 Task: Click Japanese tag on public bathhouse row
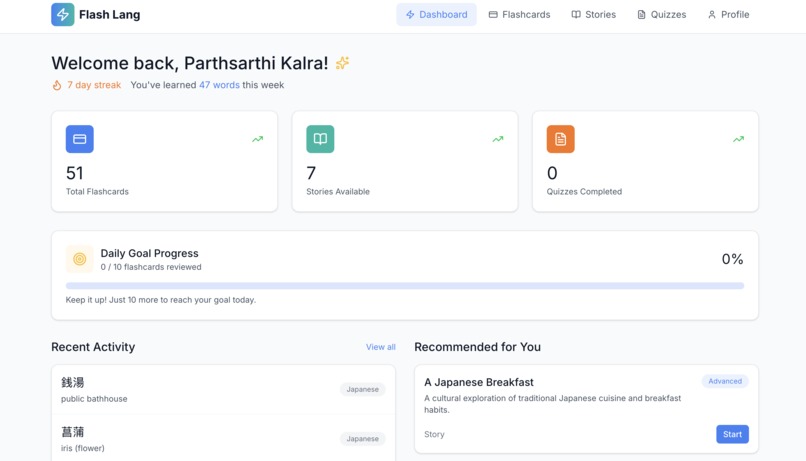pyautogui.click(x=362, y=390)
